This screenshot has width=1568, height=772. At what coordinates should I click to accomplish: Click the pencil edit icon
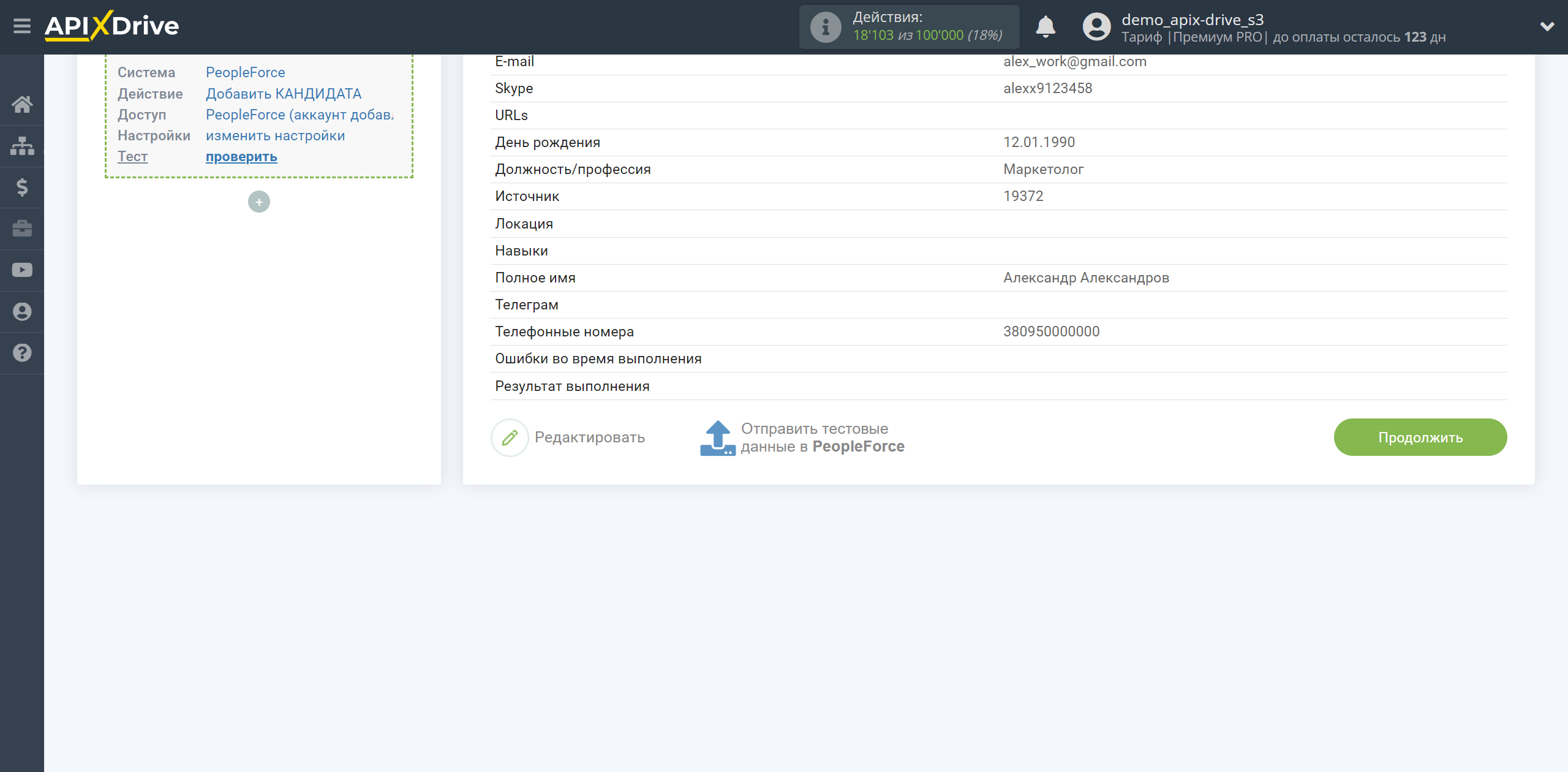510,437
